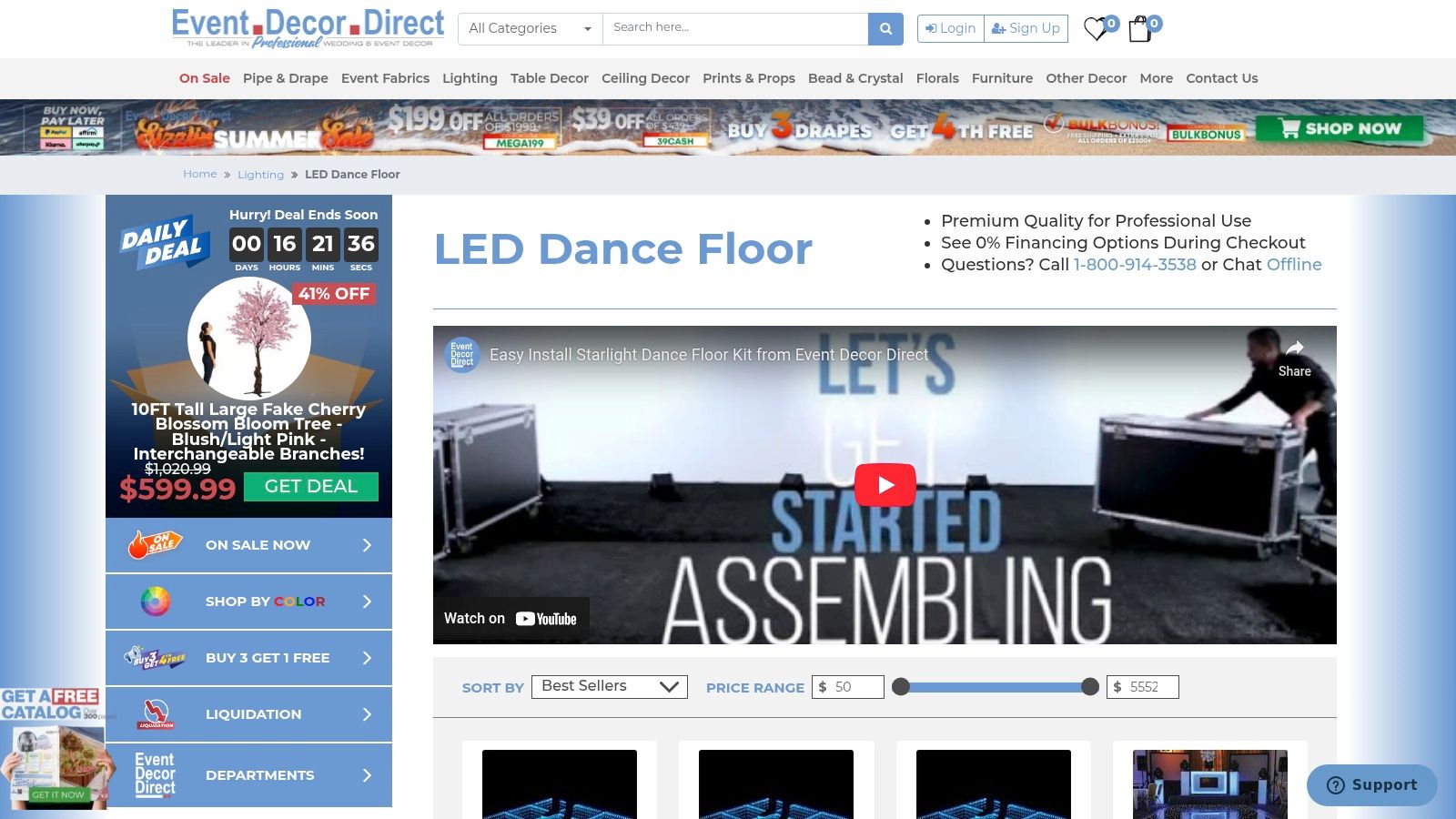This screenshot has height=819, width=1456.
Task: Click the cherry blossom tree deal image
Action: (248, 338)
